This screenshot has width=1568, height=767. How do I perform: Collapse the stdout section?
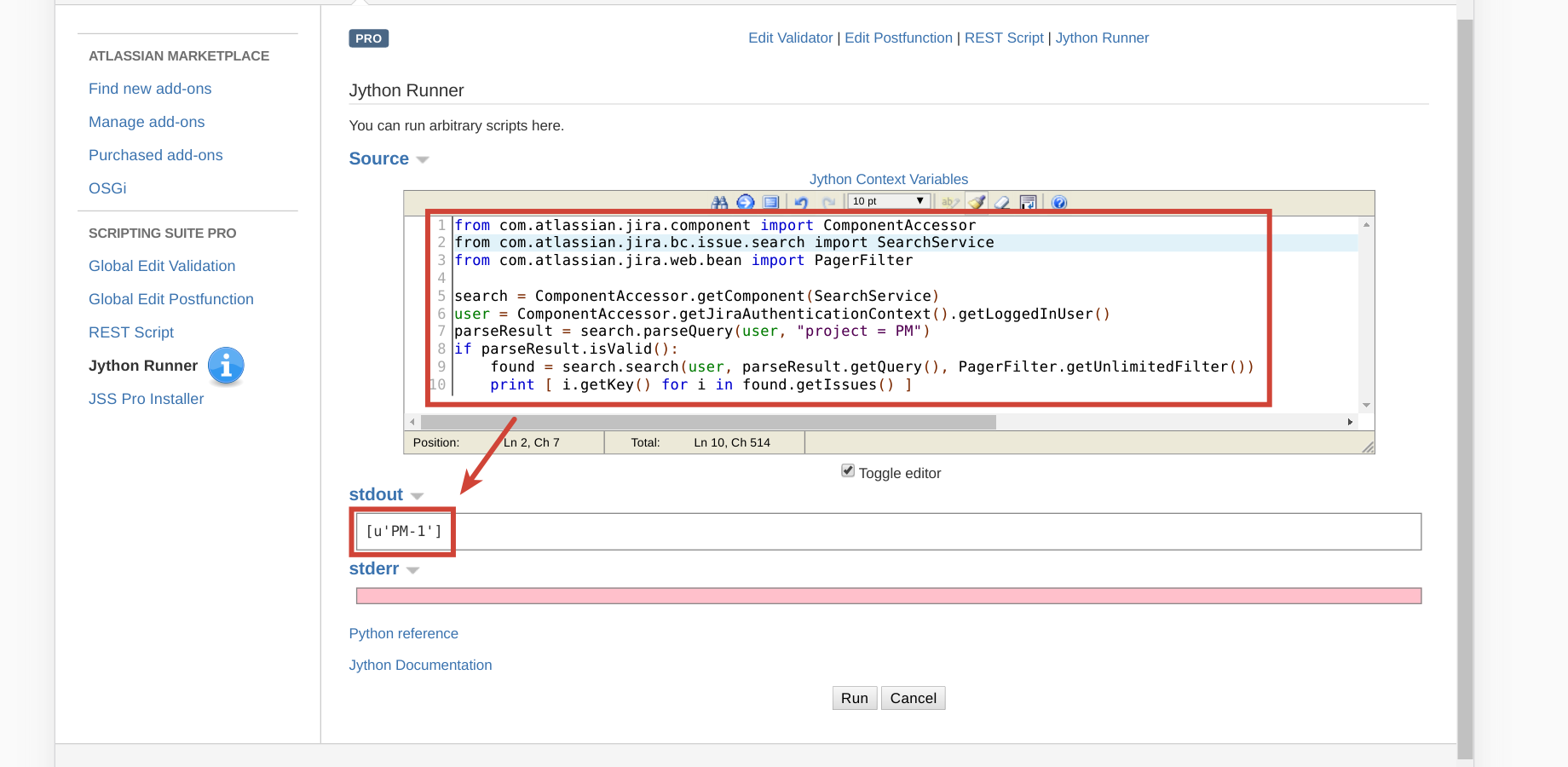[x=417, y=496]
